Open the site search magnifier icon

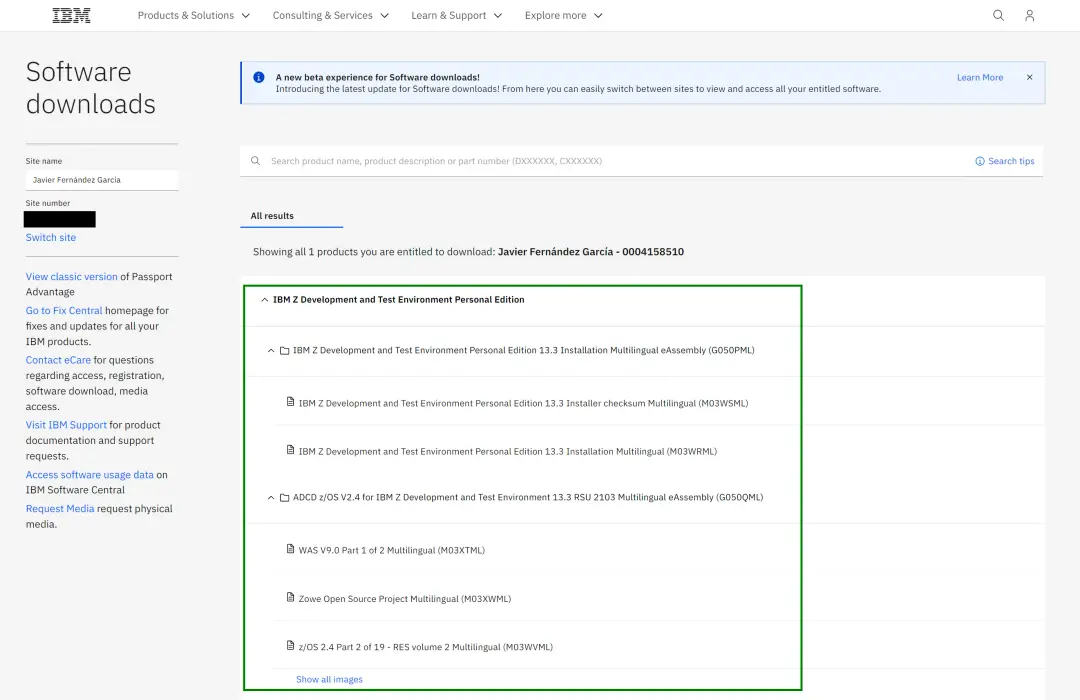998,15
